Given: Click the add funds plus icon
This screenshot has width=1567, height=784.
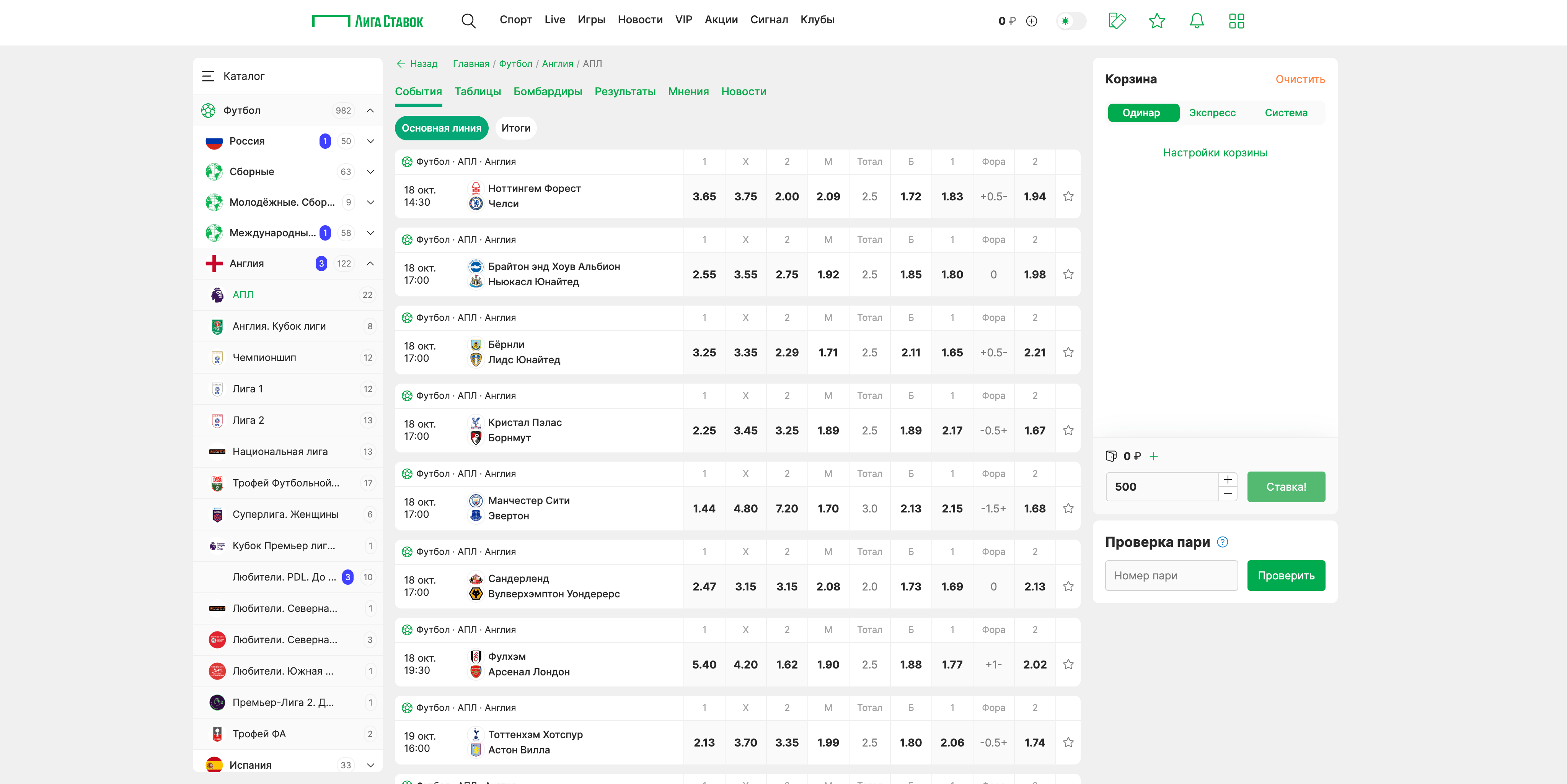Looking at the screenshot, I should tap(1032, 21).
